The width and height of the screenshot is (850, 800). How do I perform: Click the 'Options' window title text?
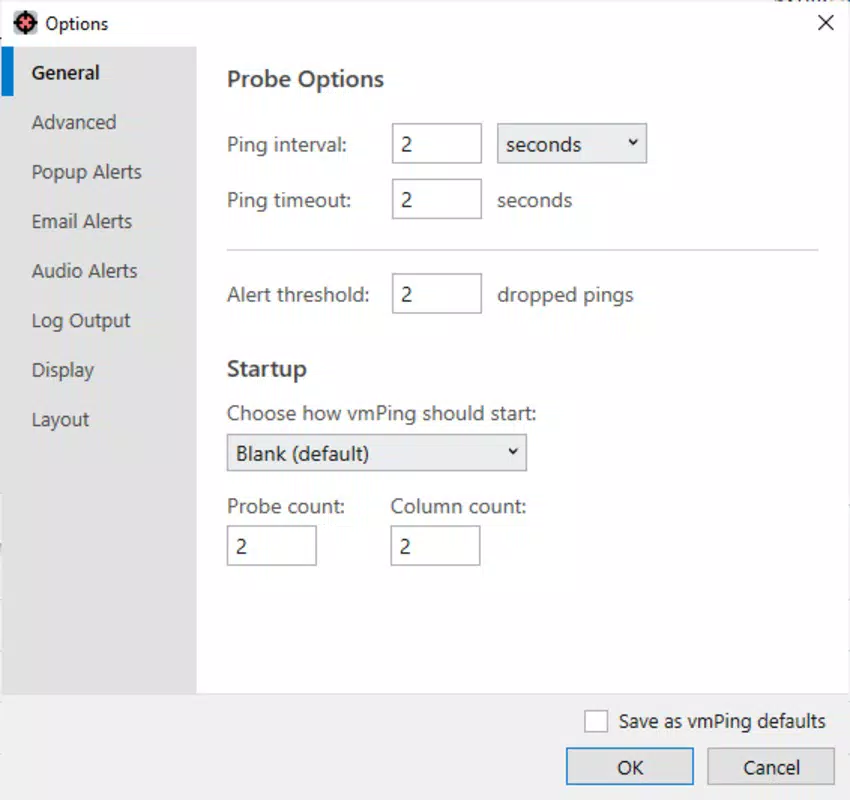tap(77, 24)
